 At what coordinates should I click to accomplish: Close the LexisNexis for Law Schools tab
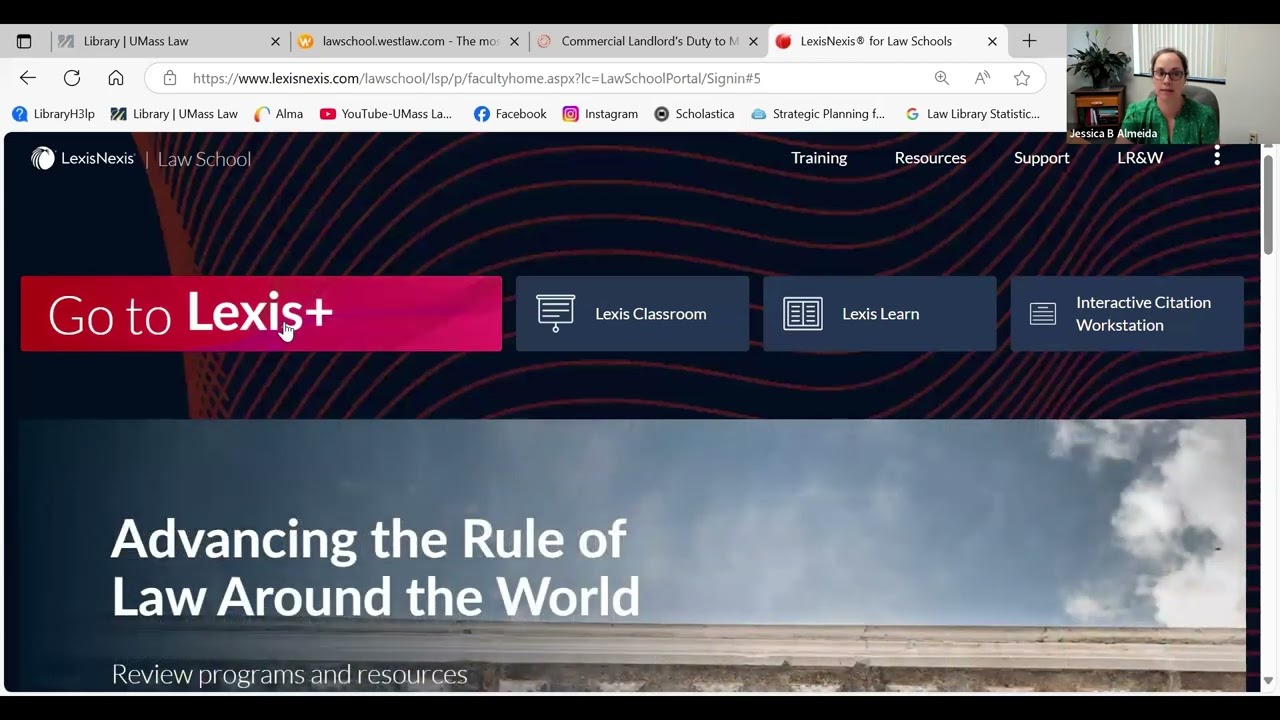pos(992,41)
